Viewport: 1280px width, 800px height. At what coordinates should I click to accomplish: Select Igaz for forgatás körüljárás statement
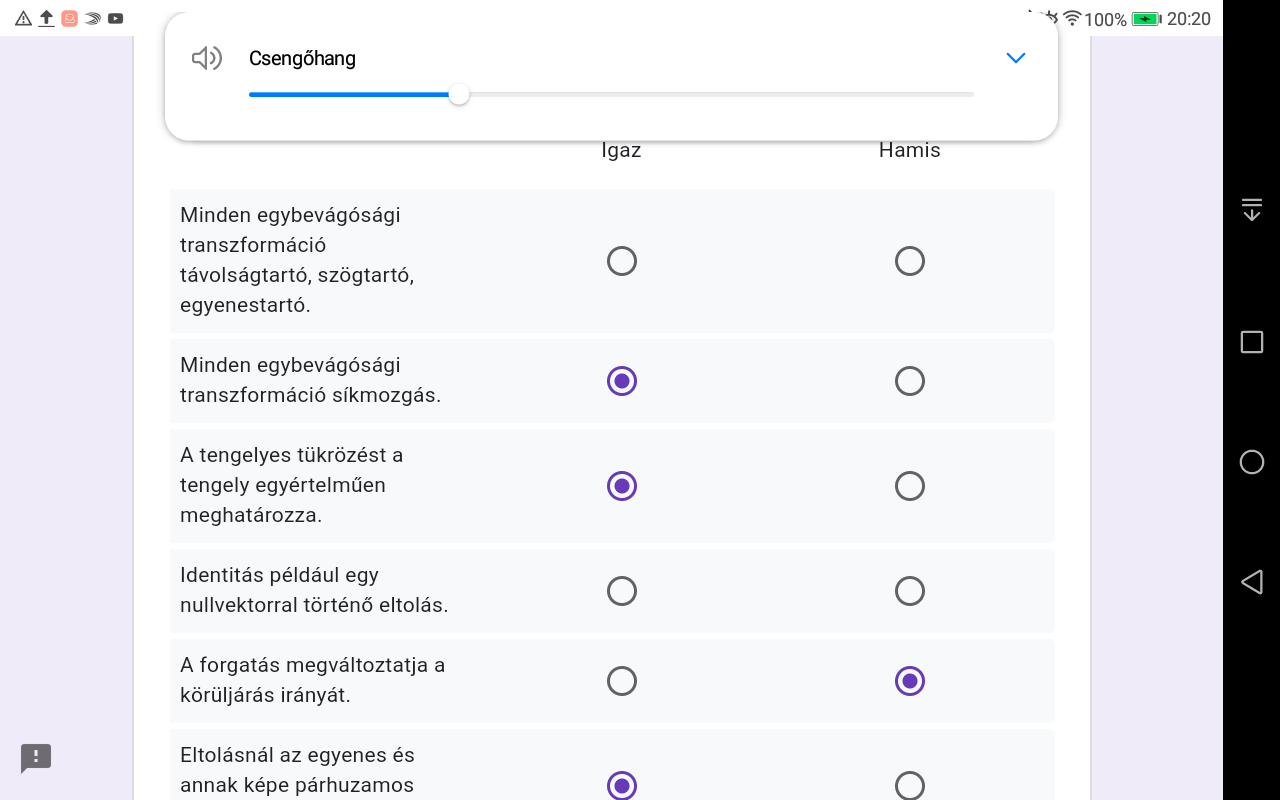[x=622, y=681]
